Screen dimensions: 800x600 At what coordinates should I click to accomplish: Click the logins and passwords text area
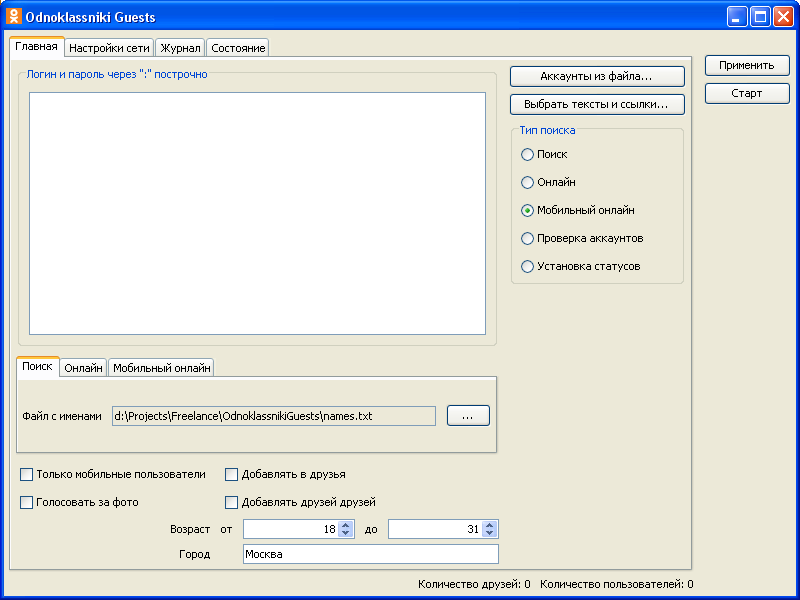pyautogui.click(x=257, y=213)
